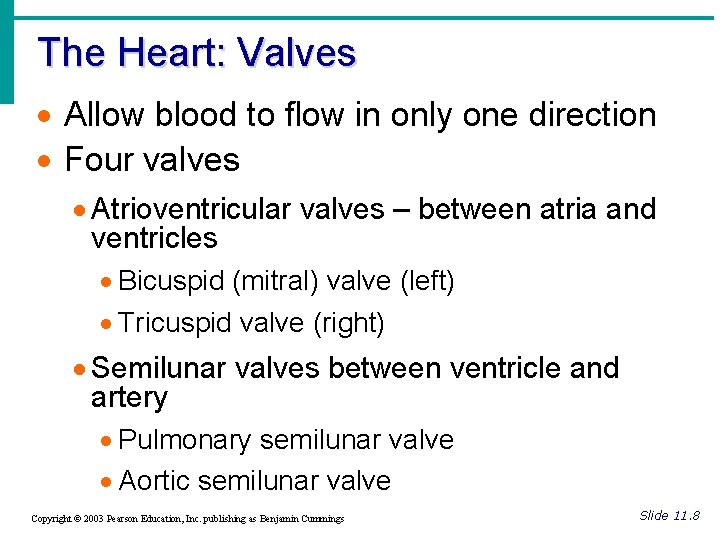Click the "Four valves" text
Image resolution: width=720 pixels, height=540 pixels.
coord(152,160)
